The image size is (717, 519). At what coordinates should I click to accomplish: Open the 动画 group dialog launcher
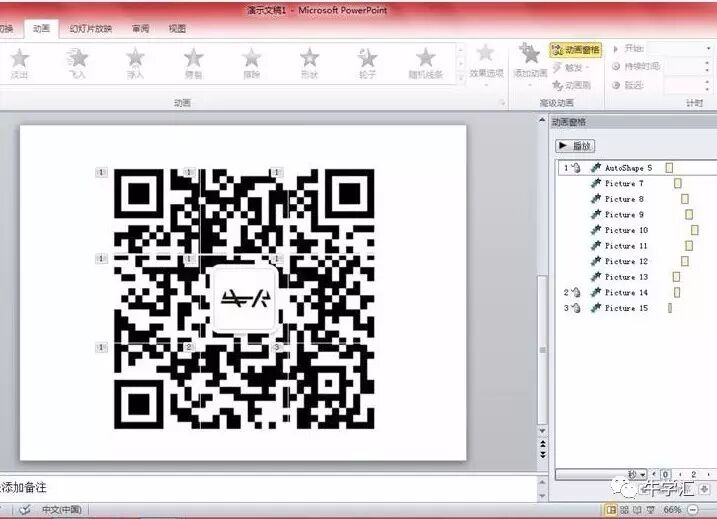(x=502, y=103)
